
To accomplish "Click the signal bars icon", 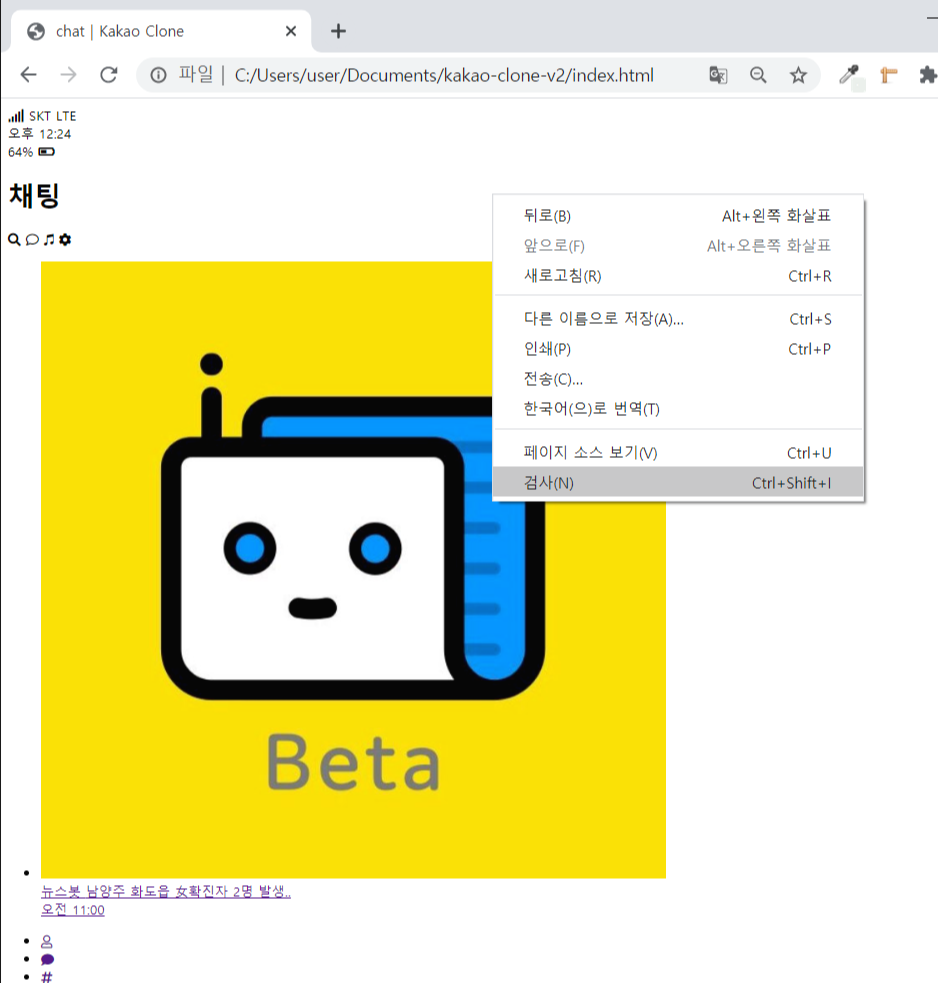I will pos(16,116).
